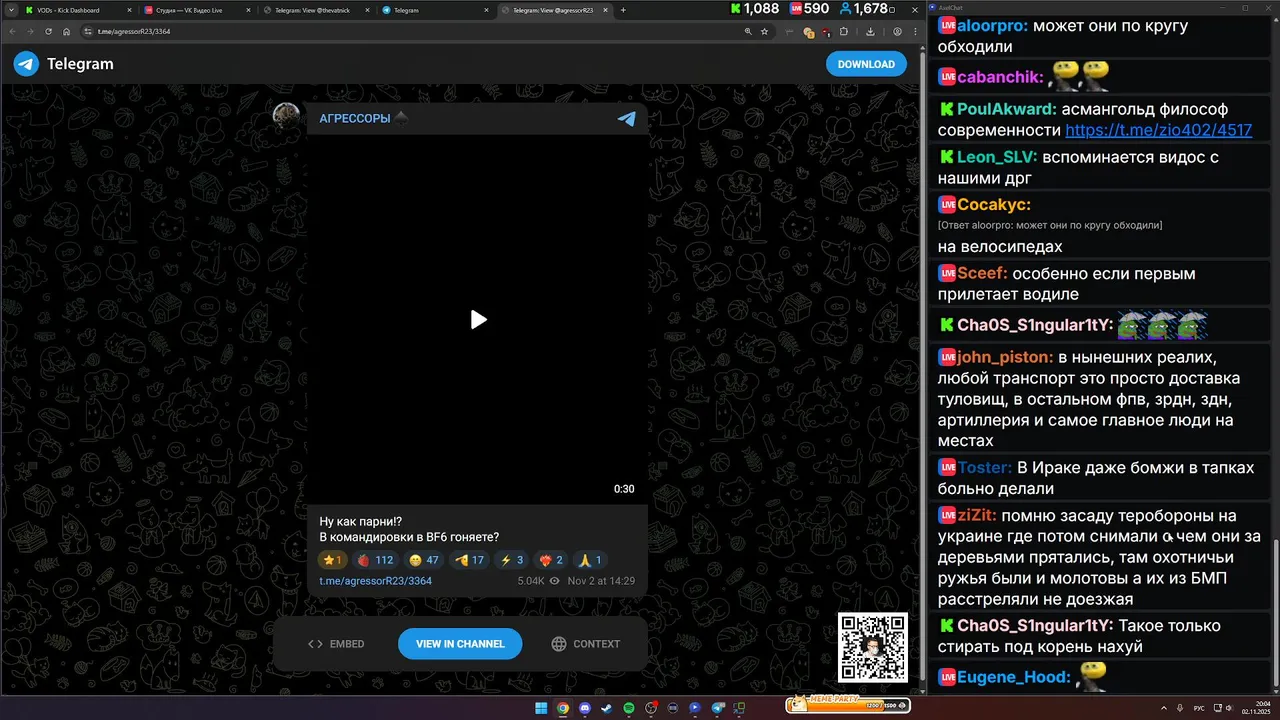Click the browser home icon
The width and height of the screenshot is (1280, 720).
pos(65,32)
